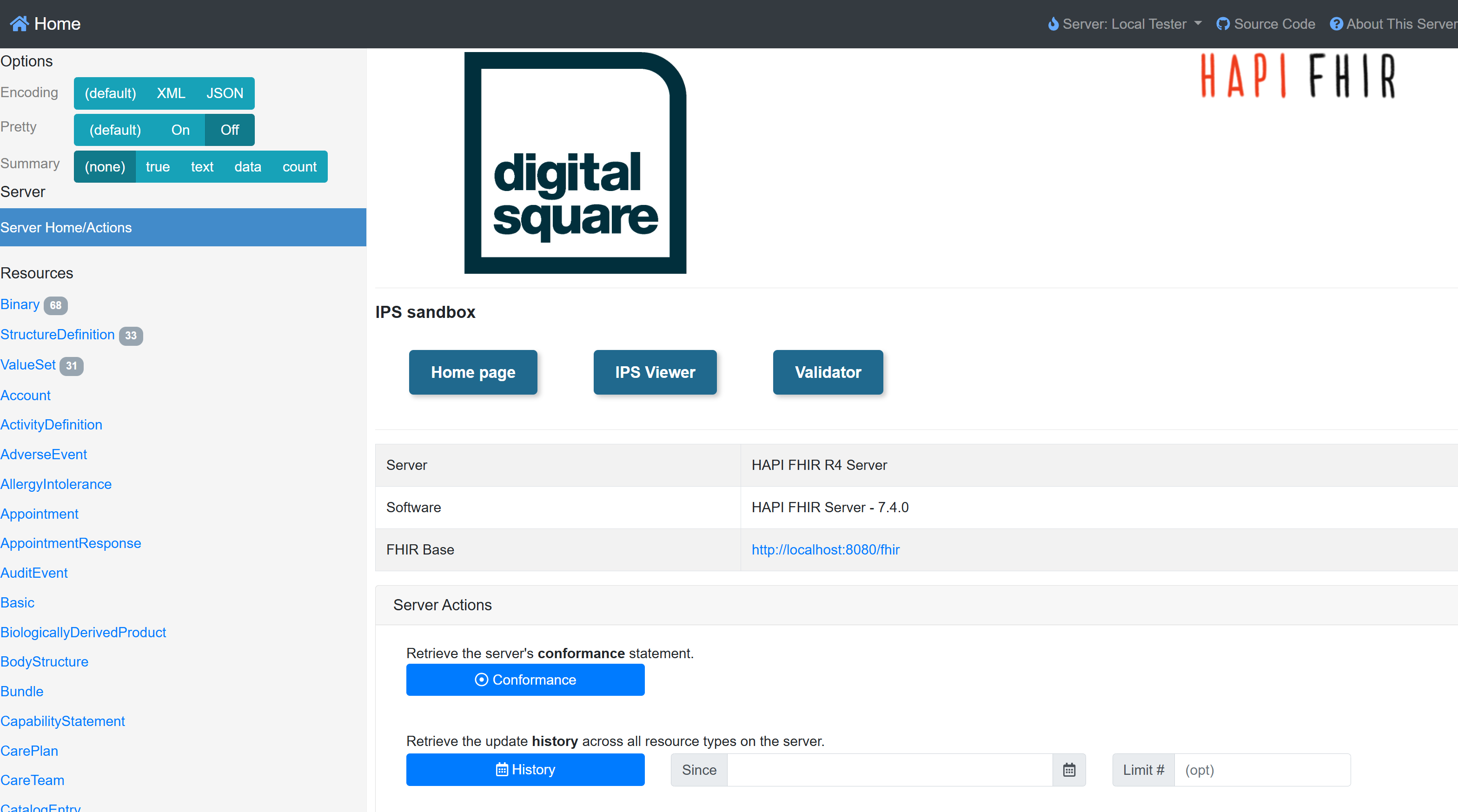The width and height of the screenshot is (1458, 812).
Task: Click the Source Code link
Action: (x=1266, y=24)
